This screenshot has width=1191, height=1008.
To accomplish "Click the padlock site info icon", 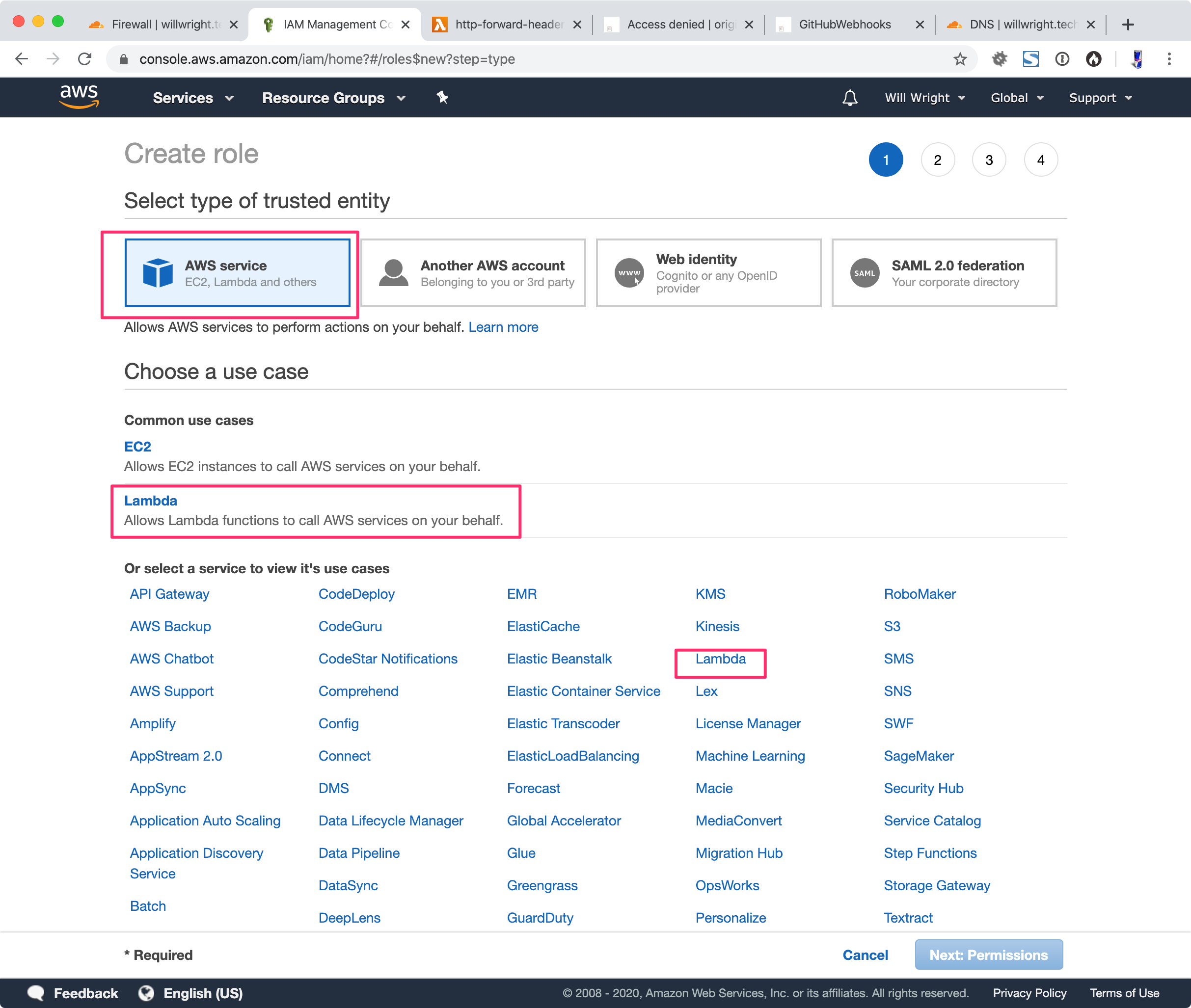I will point(123,59).
